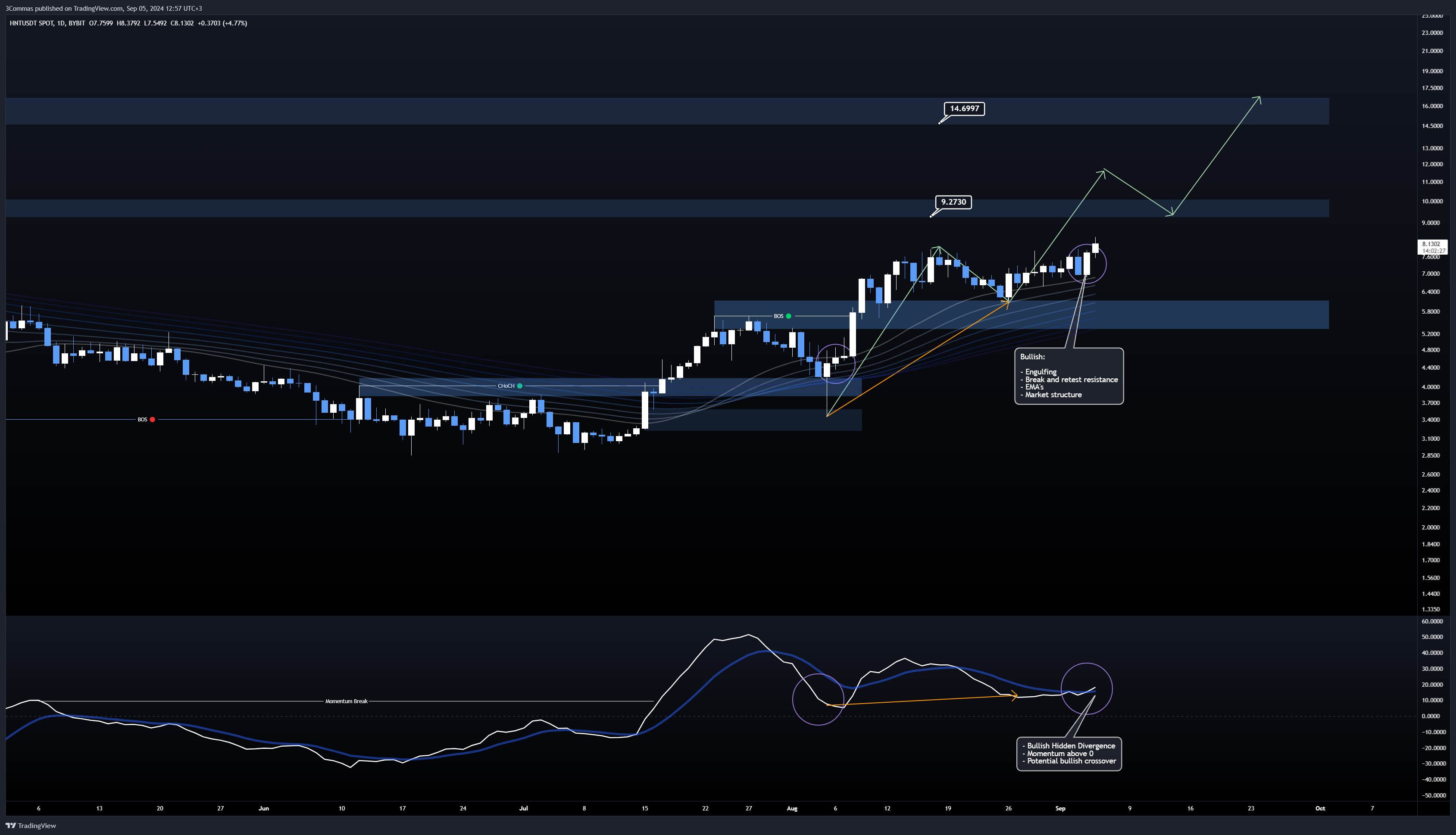Viewport: 1456px width, 835px height.
Task: Click the Jul label on the date axis
Action: pos(523,809)
